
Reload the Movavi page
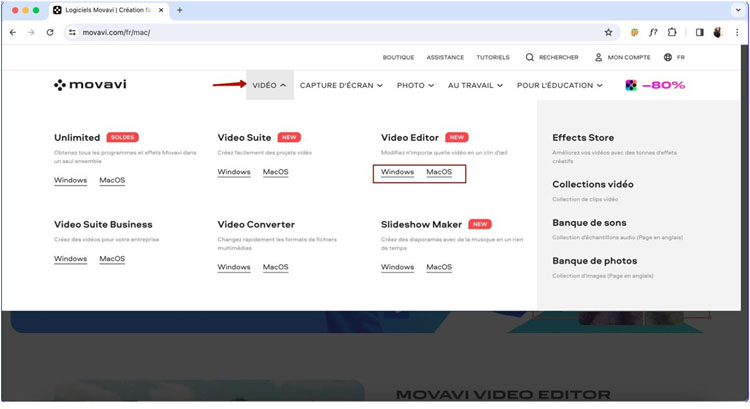click(50, 33)
